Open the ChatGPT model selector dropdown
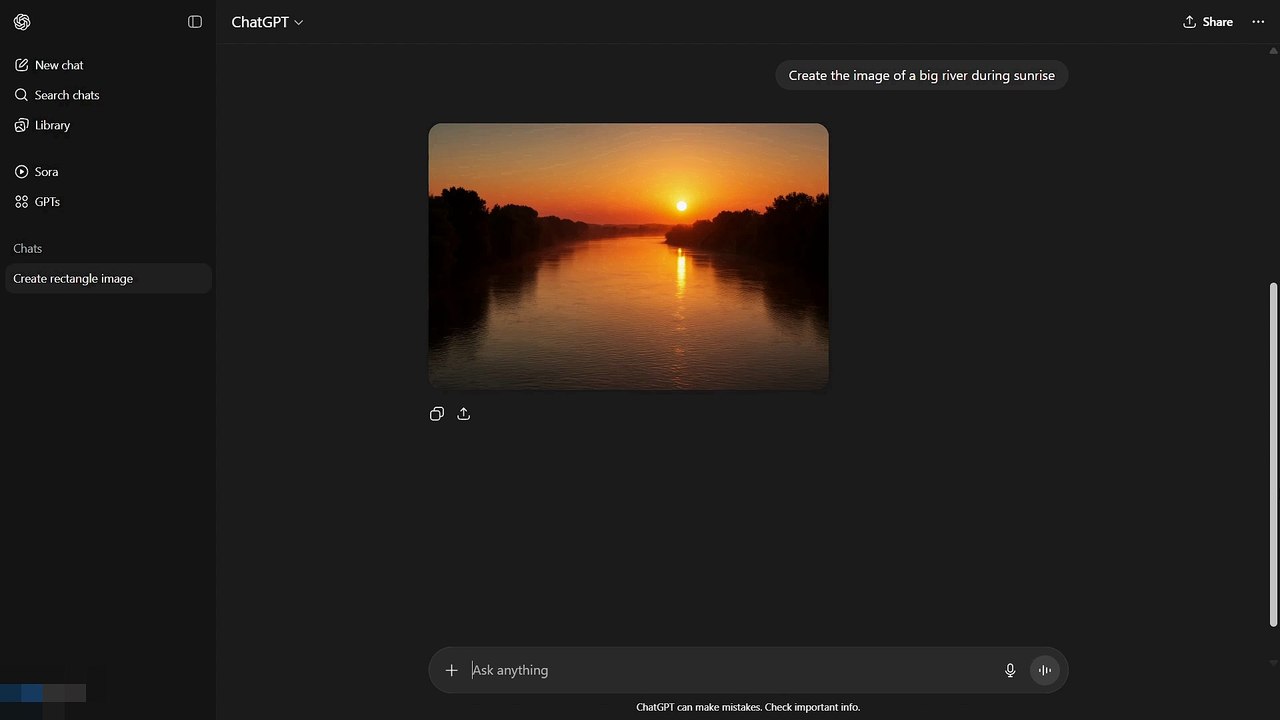This screenshot has height=720, width=1280. point(267,22)
